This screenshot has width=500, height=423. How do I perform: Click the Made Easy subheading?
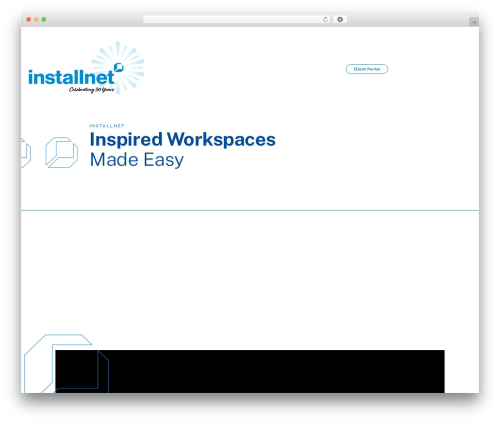[137, 160]
